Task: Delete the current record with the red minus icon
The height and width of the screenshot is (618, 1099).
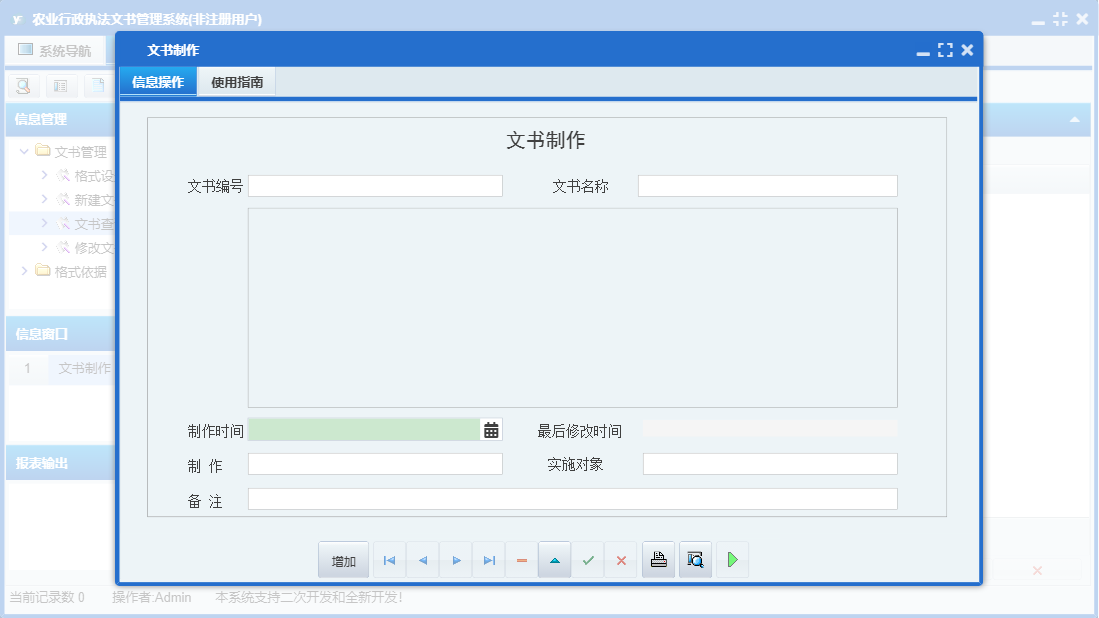Action: pyautogui.click(x=521, y=559)
